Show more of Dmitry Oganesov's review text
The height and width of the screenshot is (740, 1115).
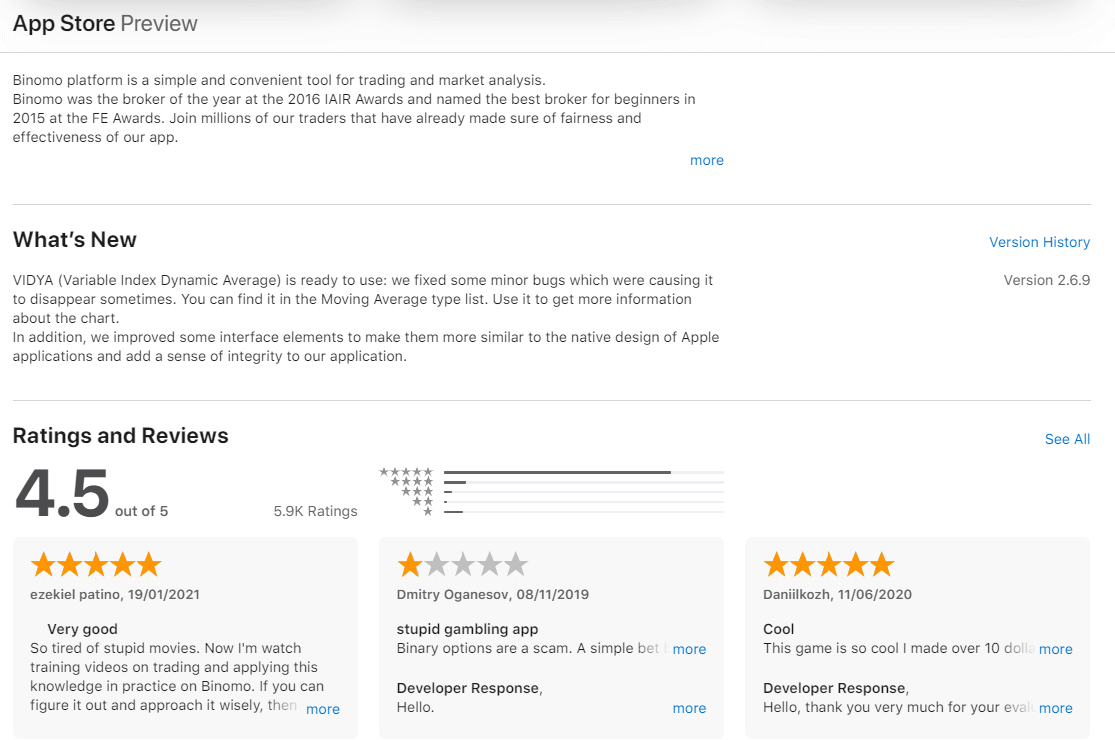coord(689,649)
